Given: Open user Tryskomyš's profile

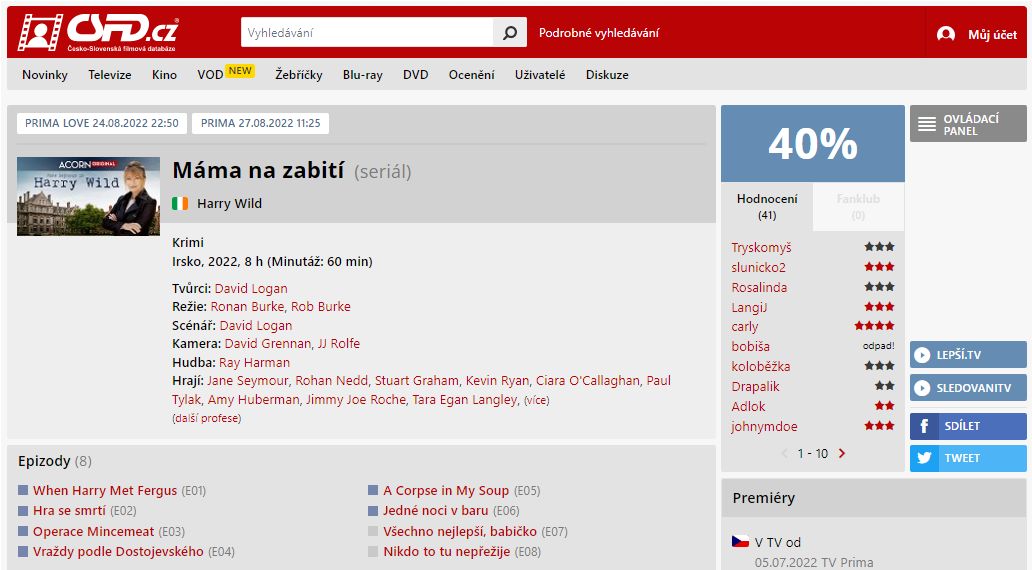Looking at the screenshot, I should [761, 247].
